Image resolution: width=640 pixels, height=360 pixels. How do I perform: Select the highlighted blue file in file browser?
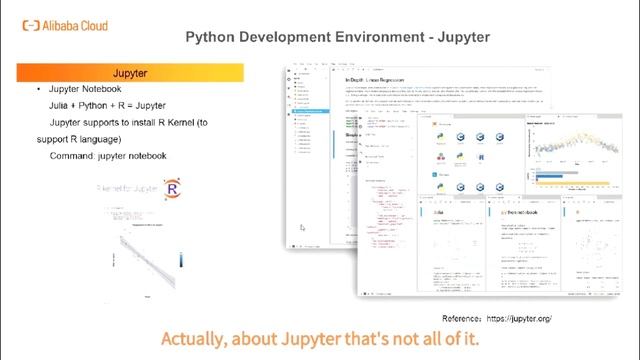coord(311,111)
